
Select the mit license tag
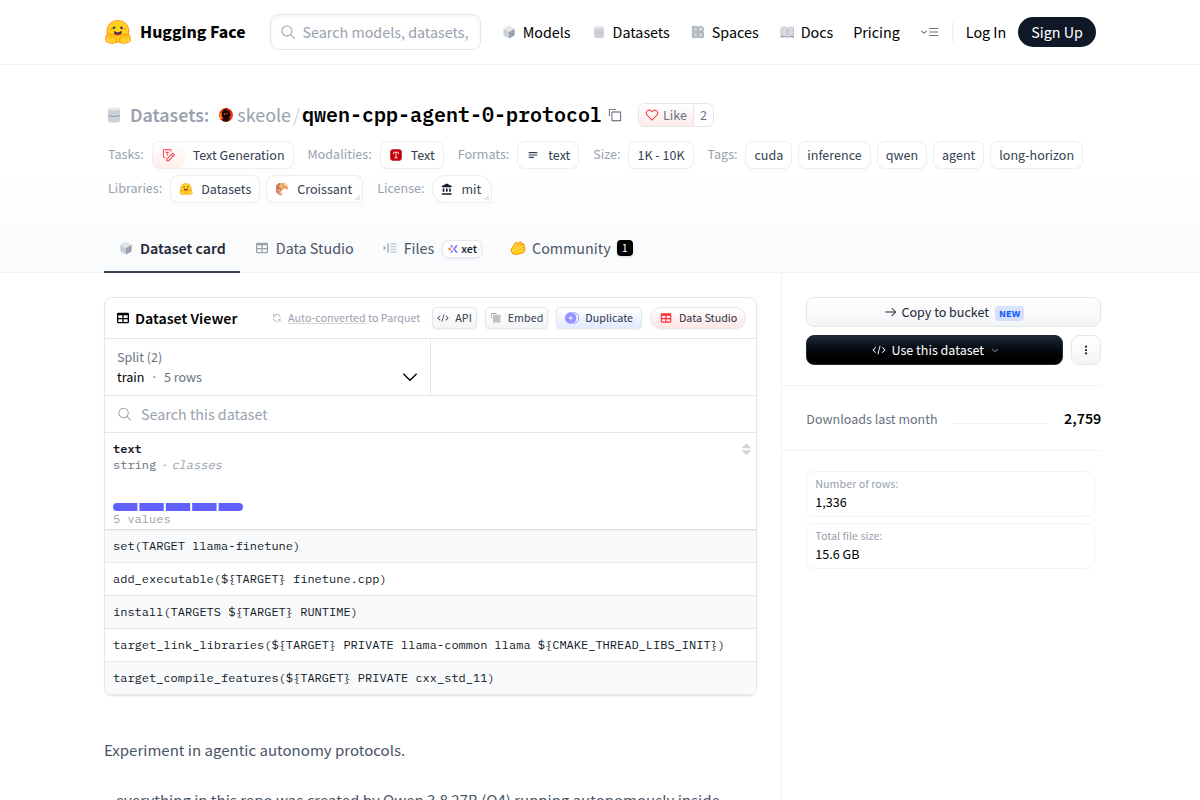462,189
